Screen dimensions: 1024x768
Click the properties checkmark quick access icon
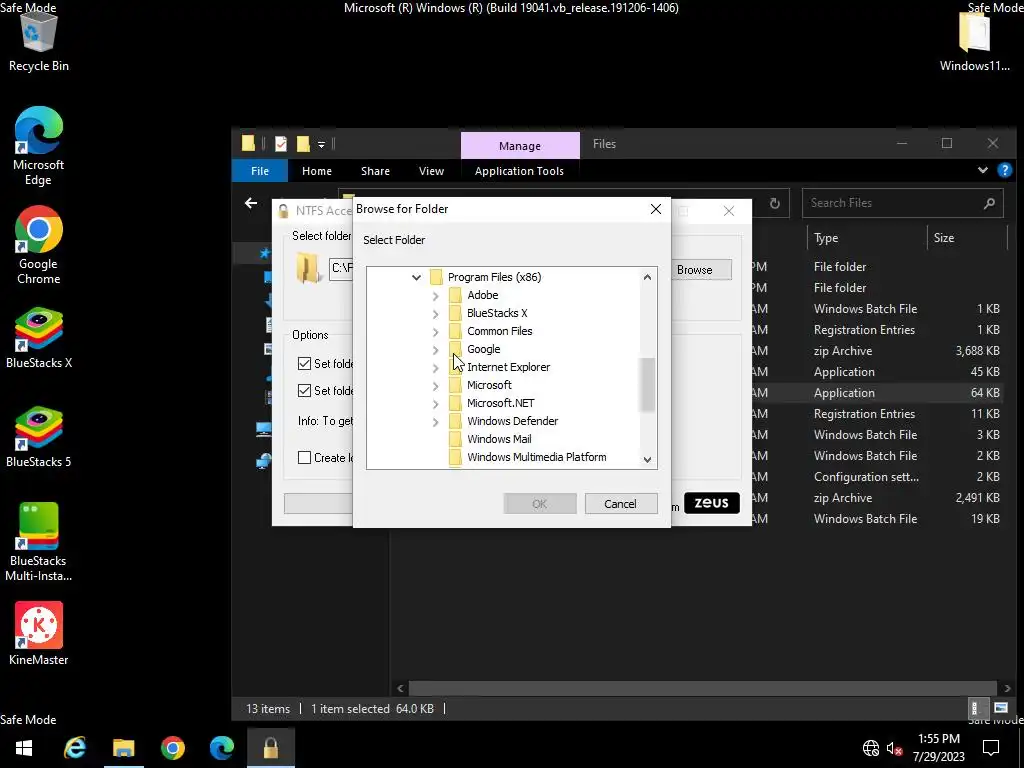281,144
